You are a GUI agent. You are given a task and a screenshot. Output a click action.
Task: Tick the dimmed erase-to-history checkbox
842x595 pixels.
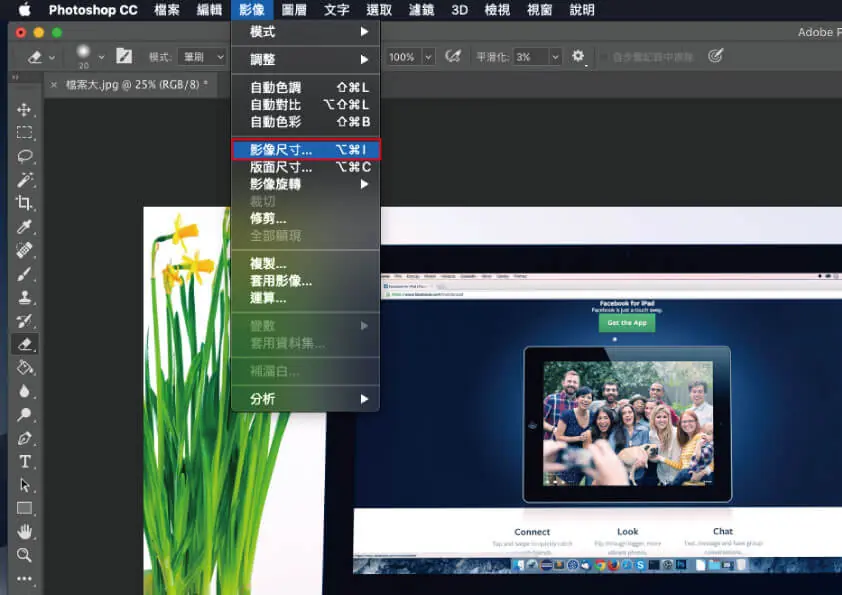[605, 56]
